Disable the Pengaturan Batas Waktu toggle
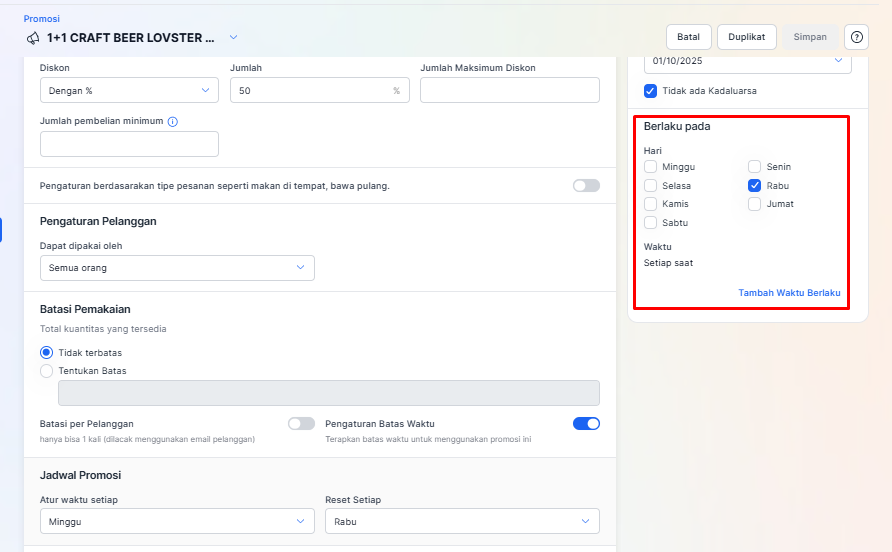This screenshot has width=892, height=552. pyautogui.click(x=586, y=424)
